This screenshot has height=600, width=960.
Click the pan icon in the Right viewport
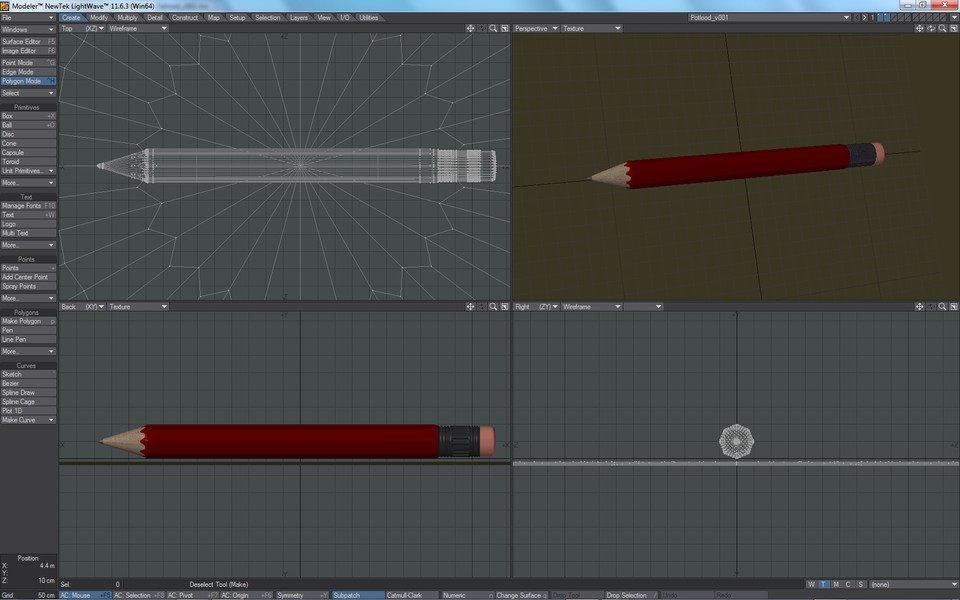click(919, 307)
